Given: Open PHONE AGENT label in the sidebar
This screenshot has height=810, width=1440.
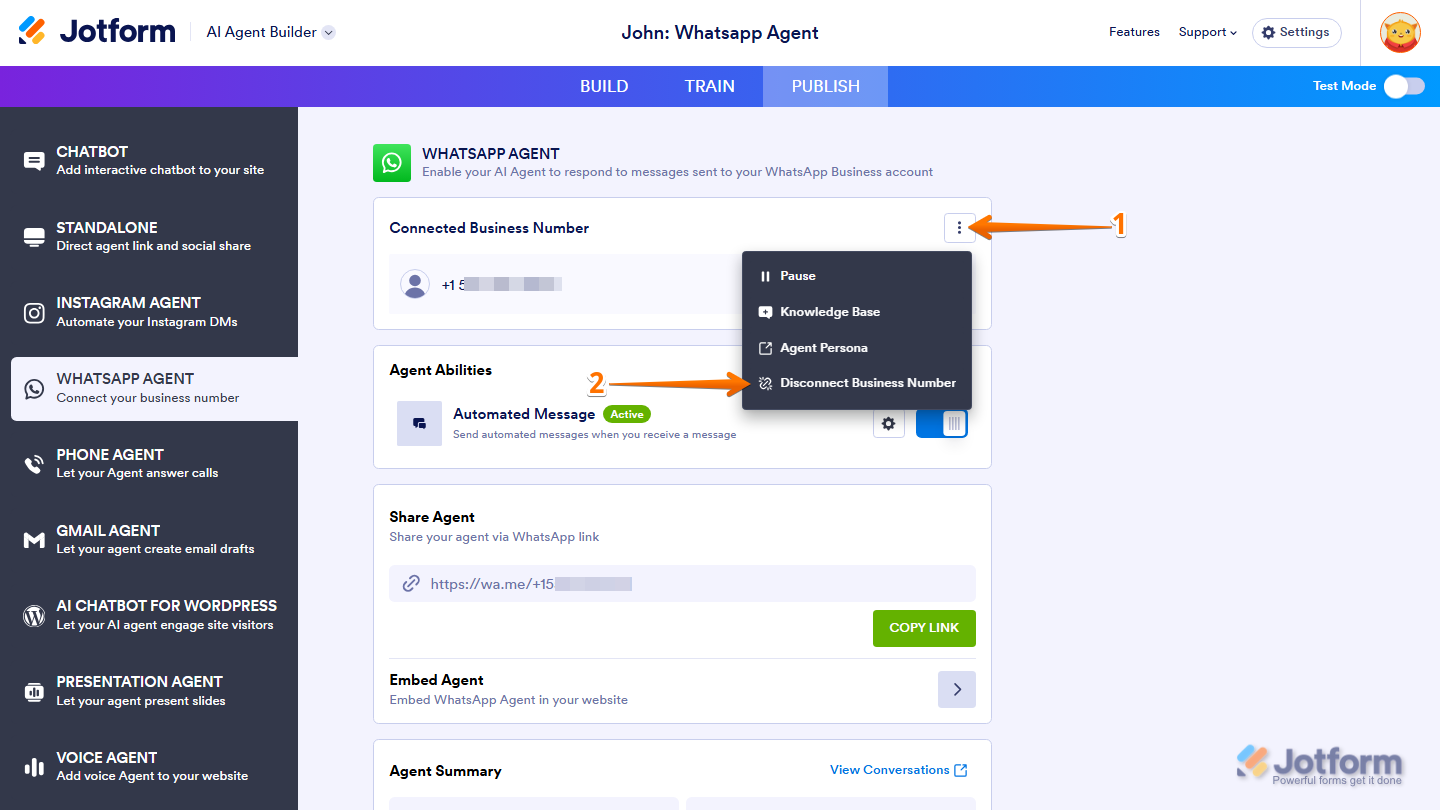Looking at the screenshot, I should (110, 455).
